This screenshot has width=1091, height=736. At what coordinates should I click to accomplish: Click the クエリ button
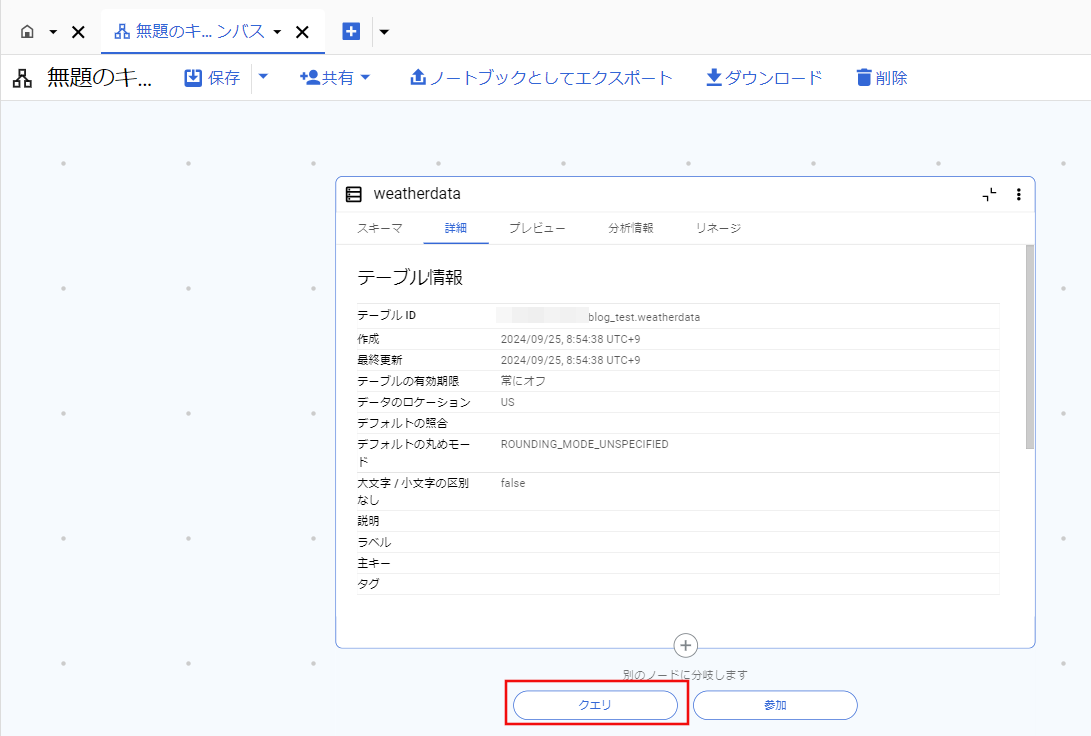[x=596, y=705]
